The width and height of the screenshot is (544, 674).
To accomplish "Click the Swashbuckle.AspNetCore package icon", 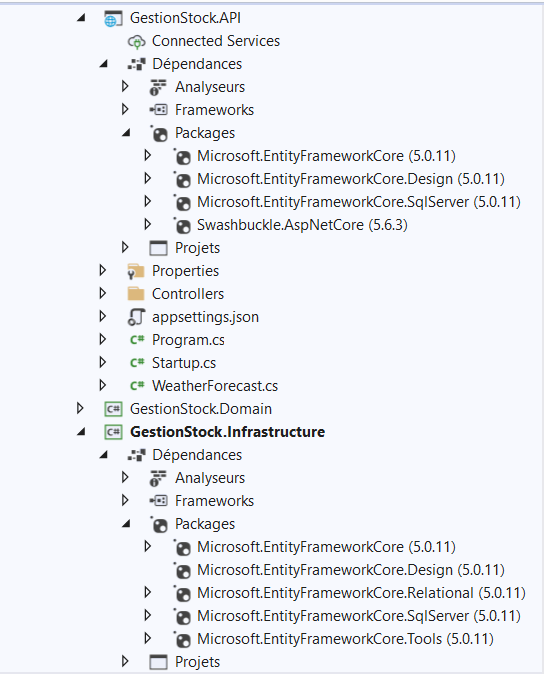I will pyautogui.click(x=182, y=225).
